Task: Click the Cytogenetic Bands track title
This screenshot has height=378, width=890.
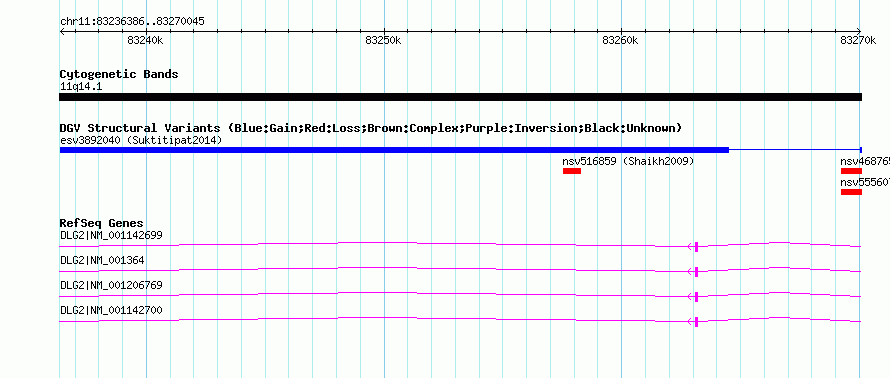Action: click(x=119, y=74)
